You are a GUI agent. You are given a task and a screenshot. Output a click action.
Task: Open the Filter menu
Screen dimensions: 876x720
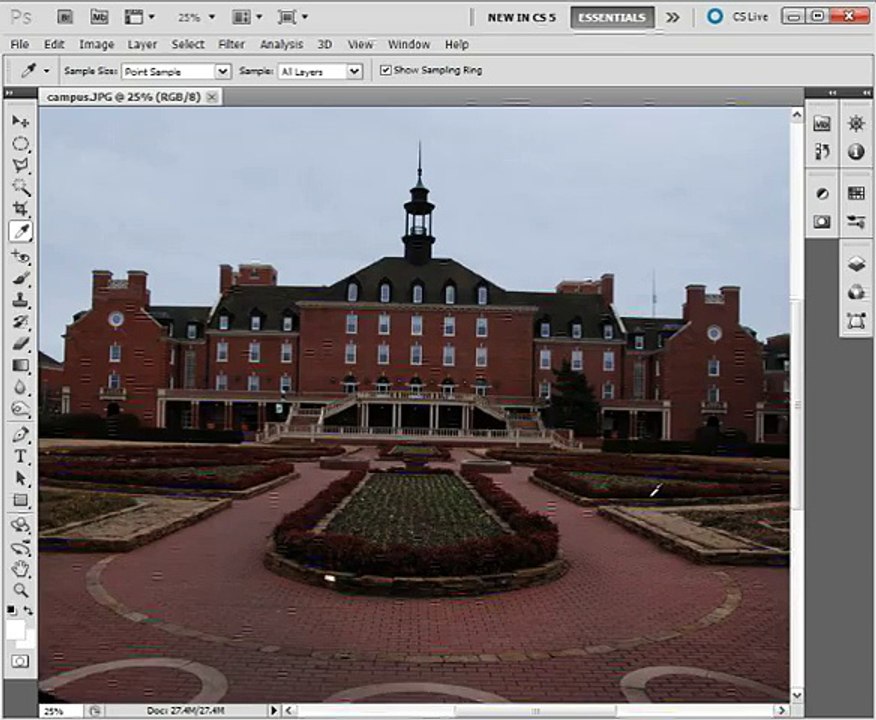coord(231,44)
